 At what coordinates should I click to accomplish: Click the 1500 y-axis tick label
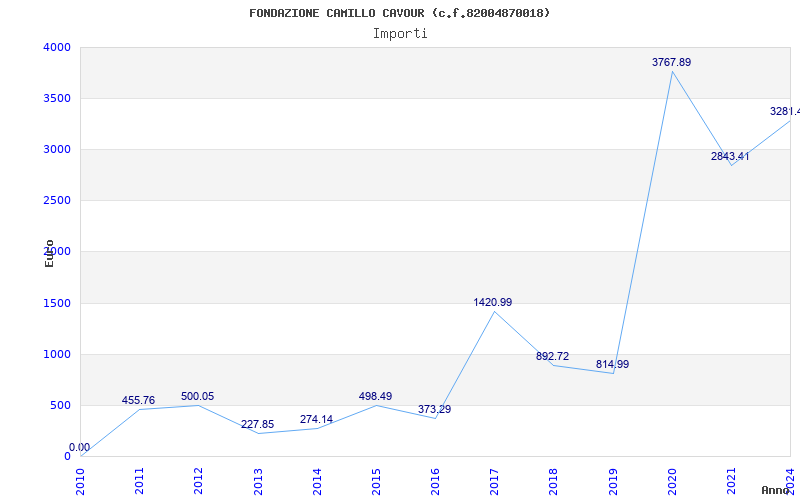point(57,304)
